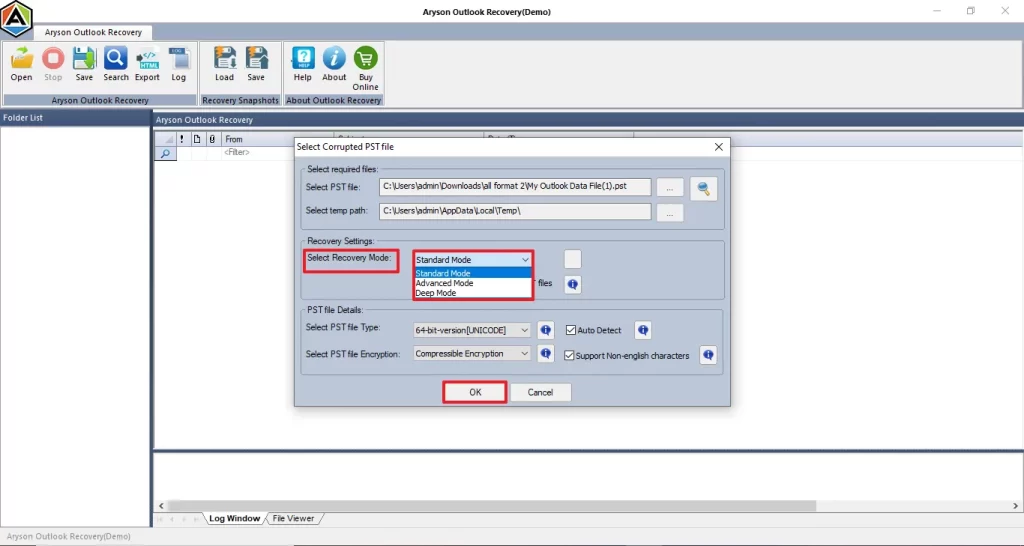Viewport: 1024px width, 546px height.
Task: Open the PST file Encryption dropdown
Action: 472,354
